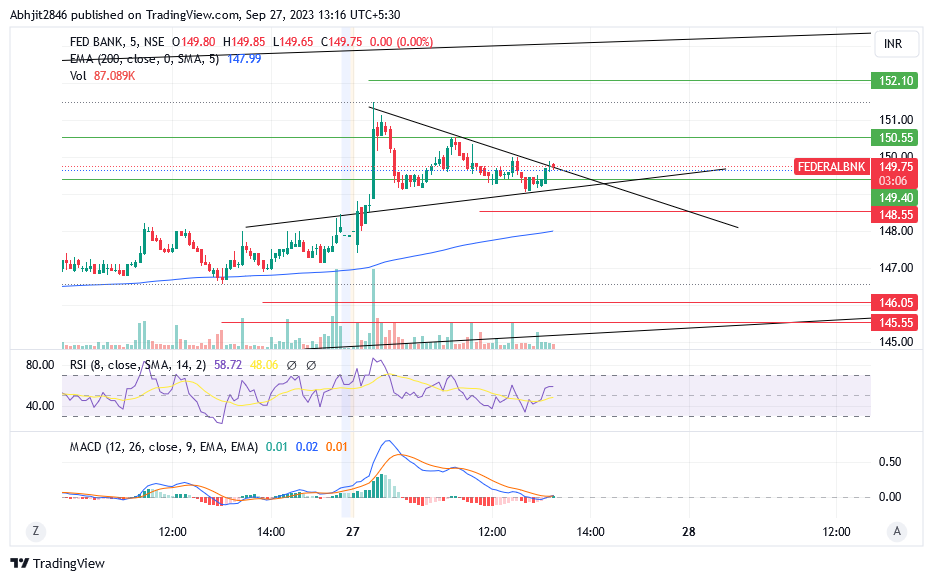Click the EMA 200 indicator legend
The height and width of the screenshot is (581, 933).
(x=144, y=59)
